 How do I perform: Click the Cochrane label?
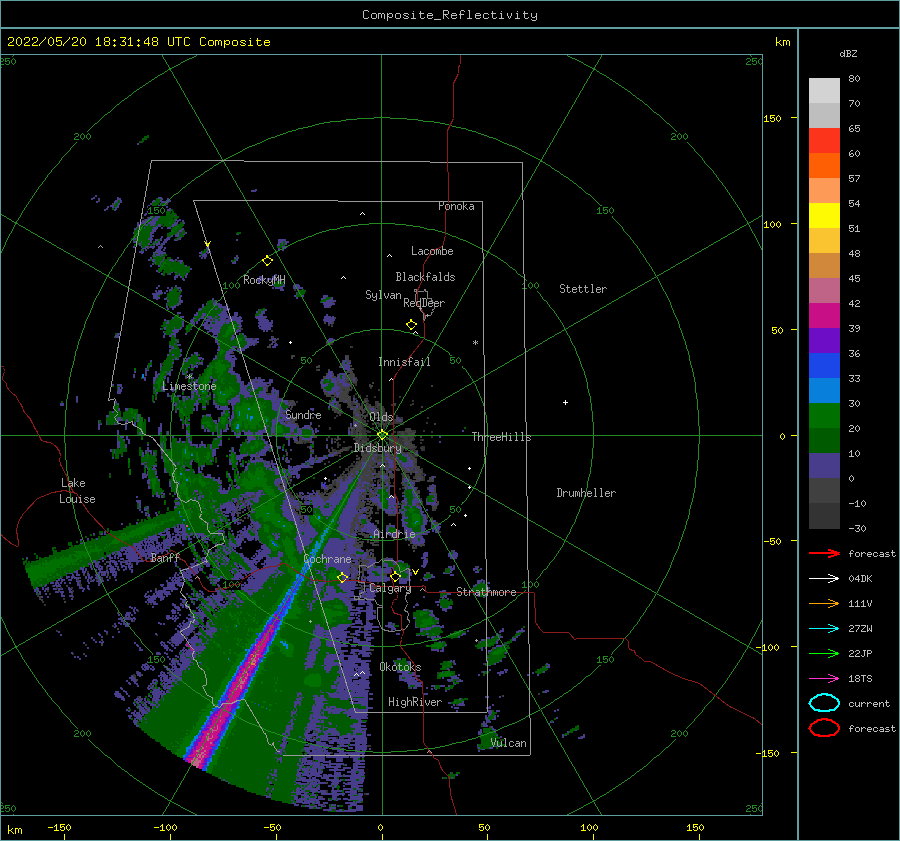click(327, 559)
